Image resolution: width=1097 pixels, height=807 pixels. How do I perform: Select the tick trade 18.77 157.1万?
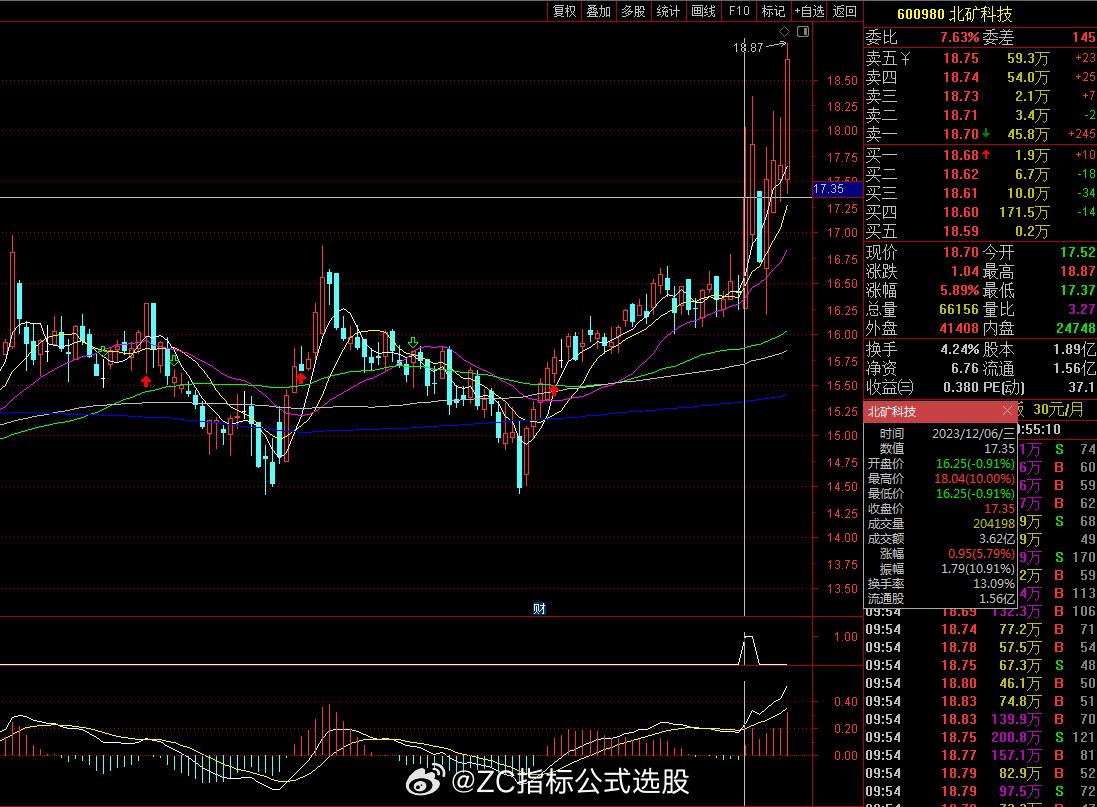click(981, 756)
